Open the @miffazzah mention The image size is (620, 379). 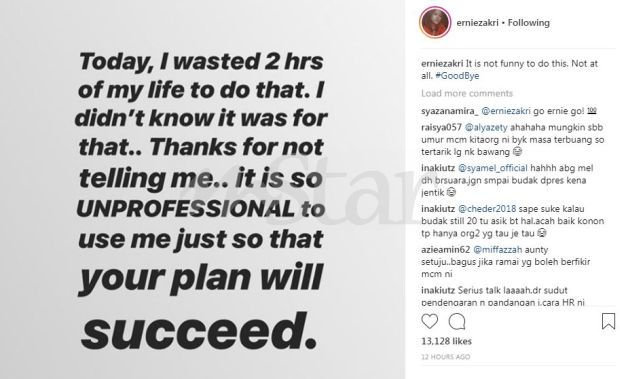(498, 250)
